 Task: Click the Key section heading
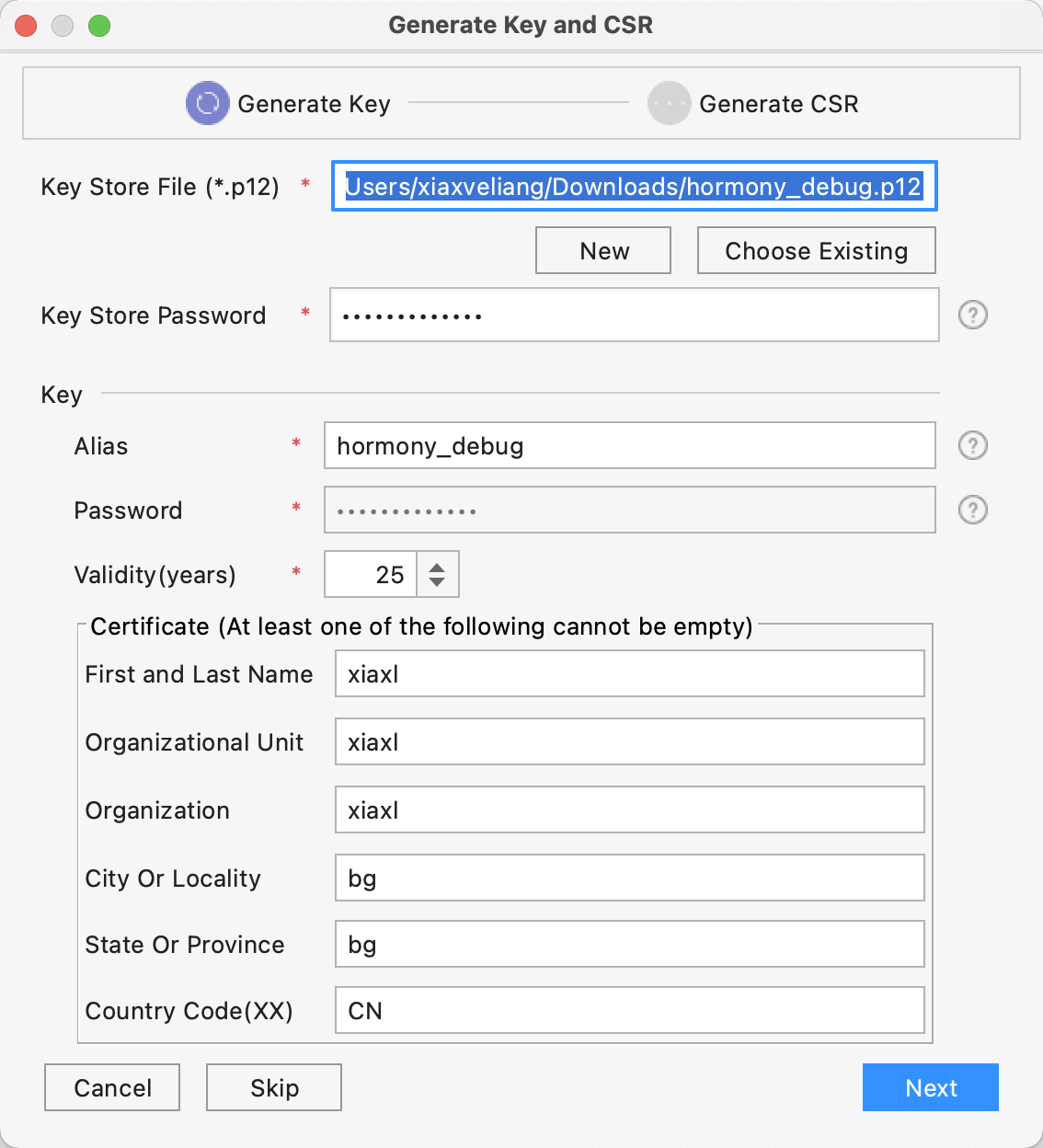(x=62, y=395)
